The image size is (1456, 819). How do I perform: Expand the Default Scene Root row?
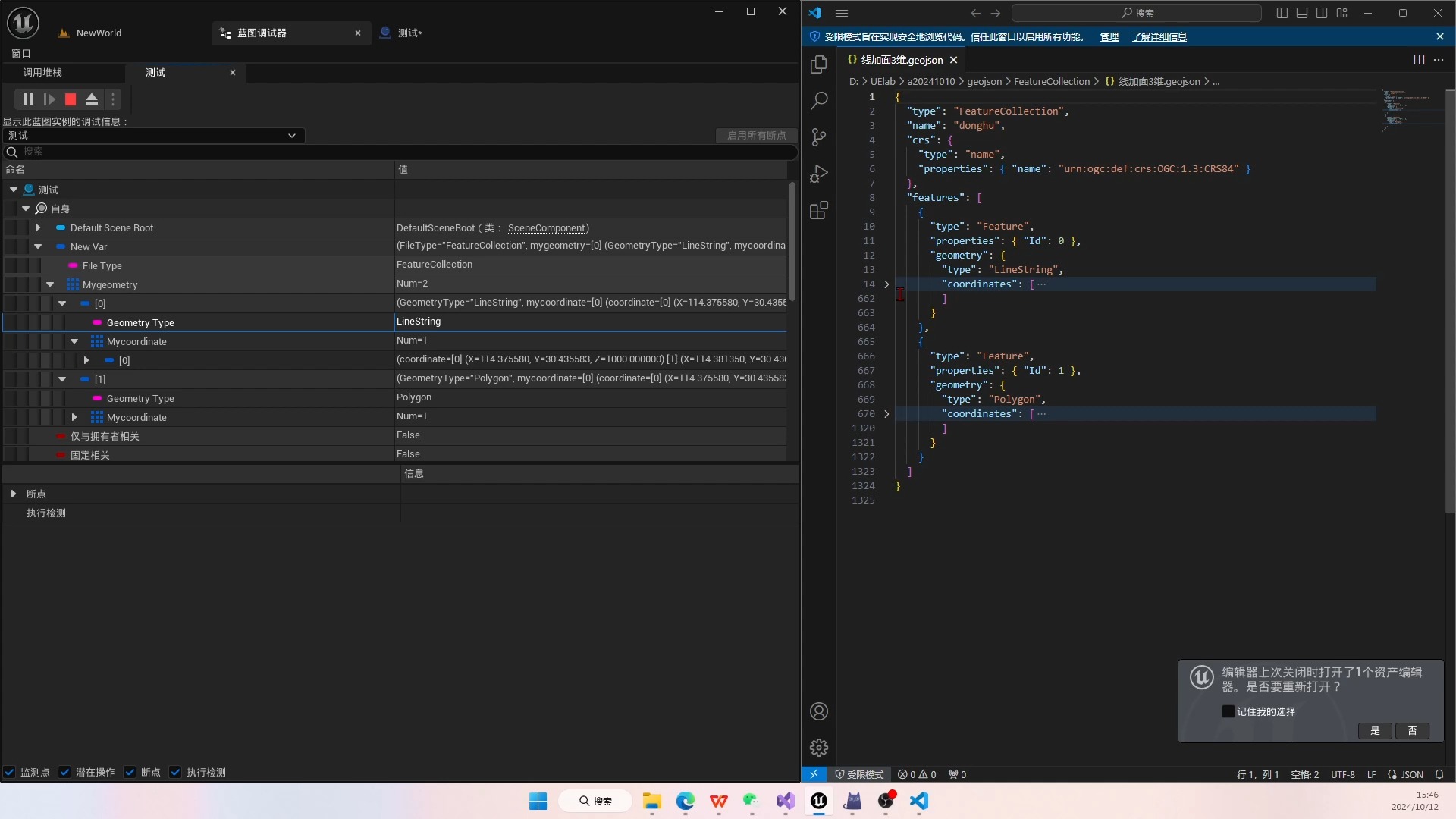(38, 227)
